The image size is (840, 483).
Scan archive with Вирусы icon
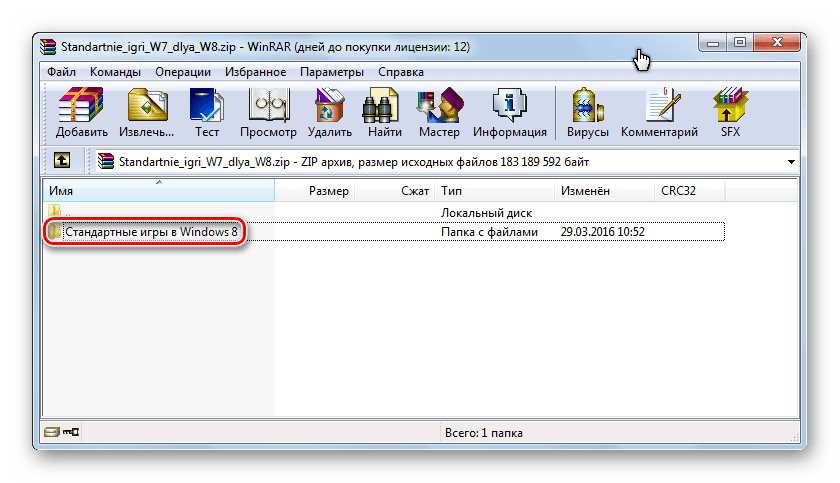(x=587, y=112)
